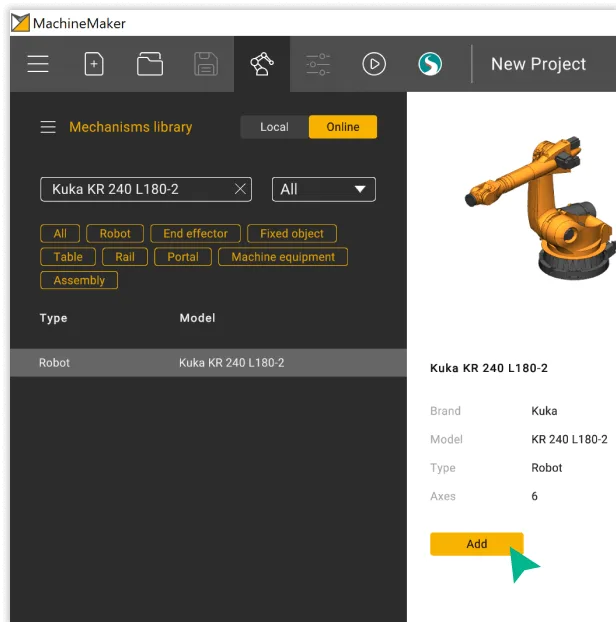Click the play simulation icon
Screen dimensions: 616x622
tap(374, 64)
